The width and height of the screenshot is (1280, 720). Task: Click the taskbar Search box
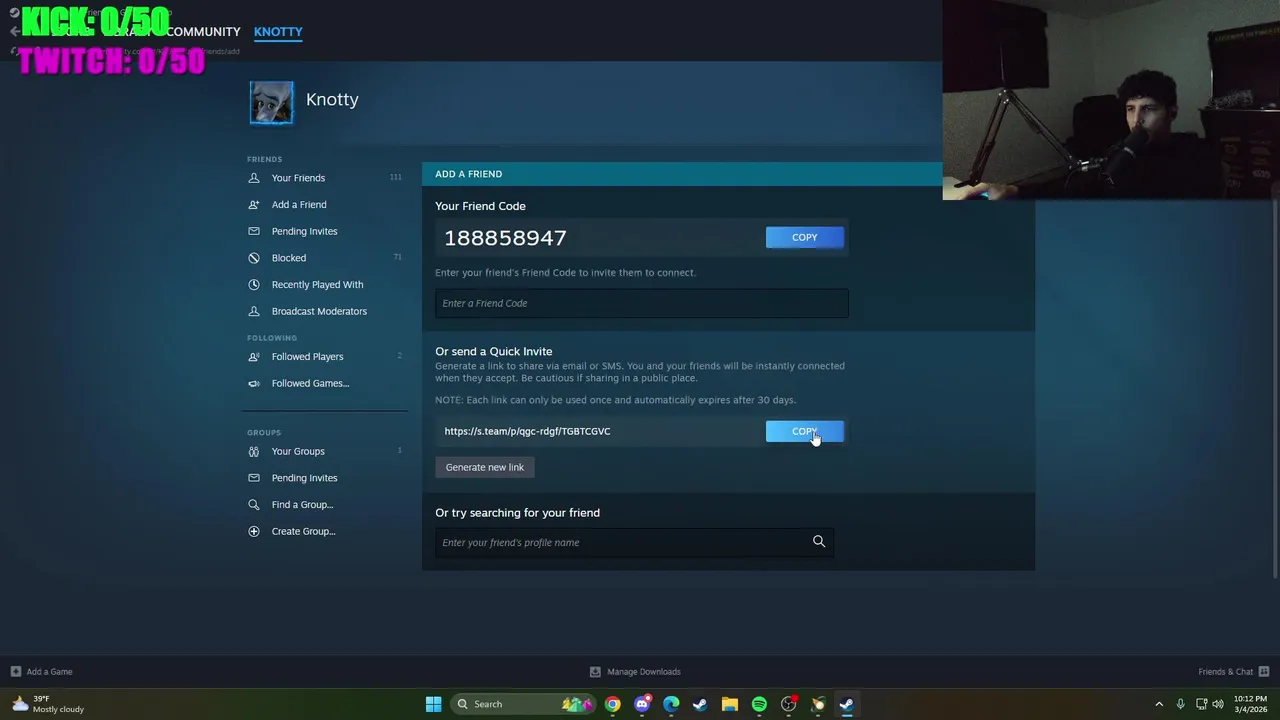coord(522,704)
